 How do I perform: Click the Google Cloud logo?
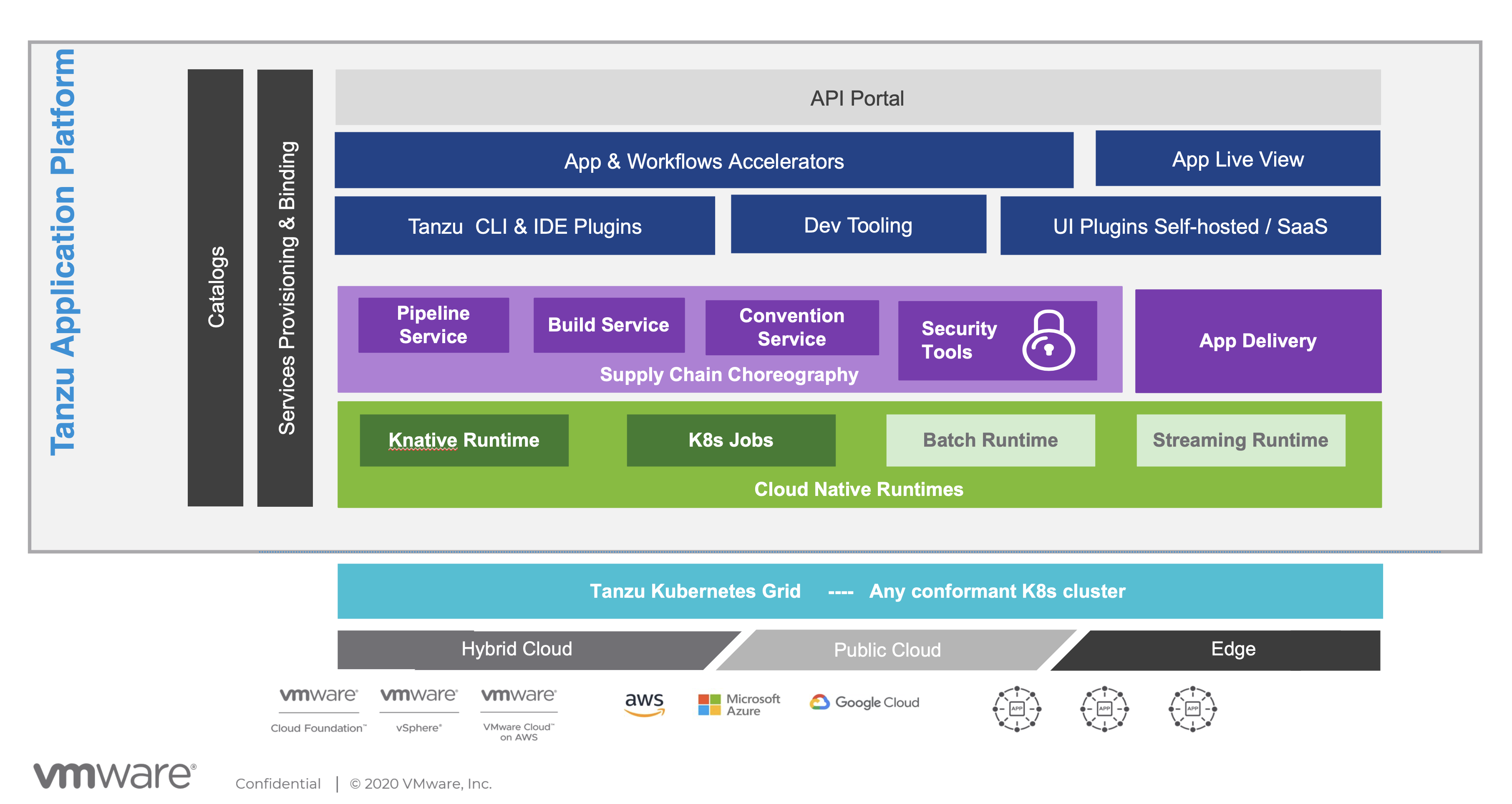(x=864, y=703)
